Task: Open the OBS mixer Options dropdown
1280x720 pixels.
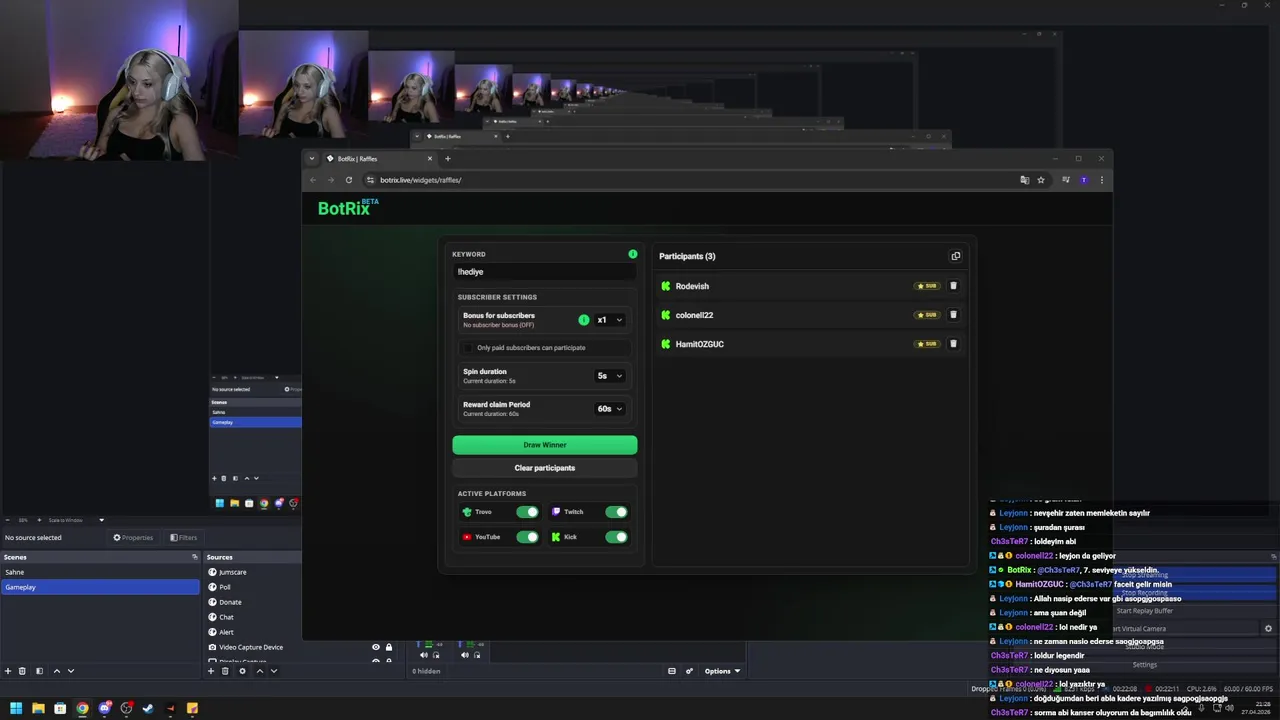Action: [x=722, y=671]
